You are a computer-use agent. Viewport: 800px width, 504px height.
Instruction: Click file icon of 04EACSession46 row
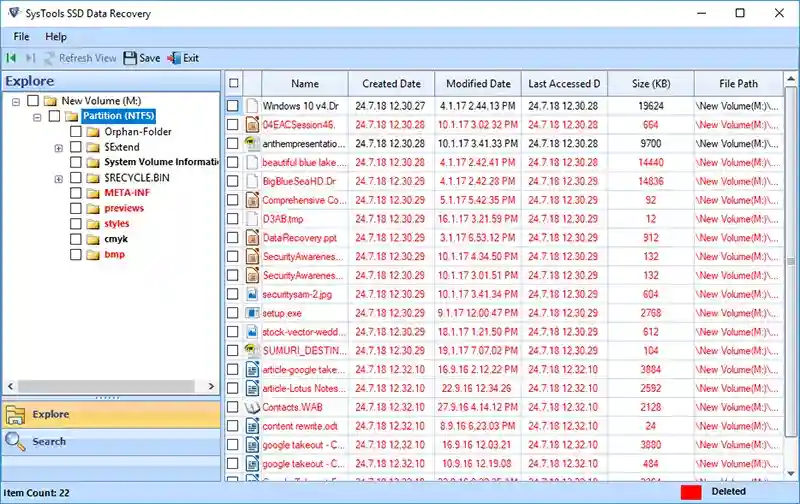point(252,124)
